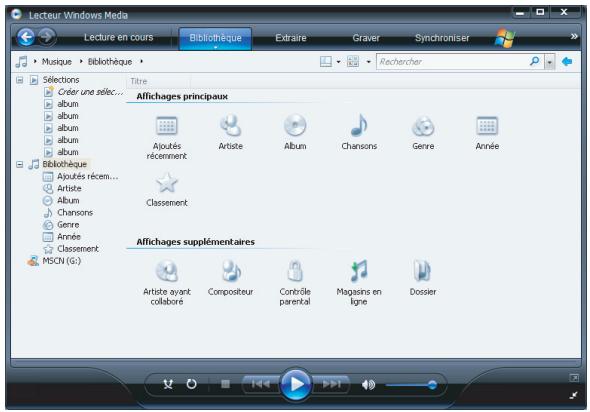
Task: Select Artiste in the navigation tree
Action: (x=69, y=189)
